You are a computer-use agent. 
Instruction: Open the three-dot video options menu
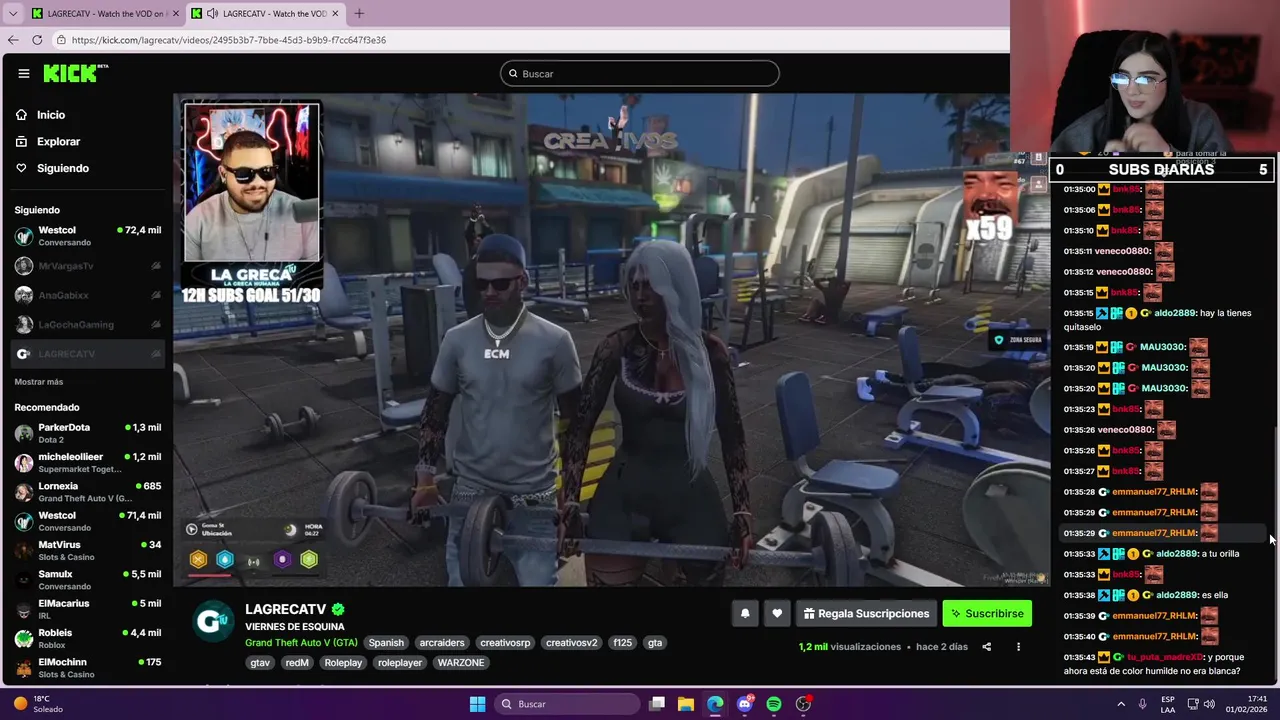(1018, 647)
